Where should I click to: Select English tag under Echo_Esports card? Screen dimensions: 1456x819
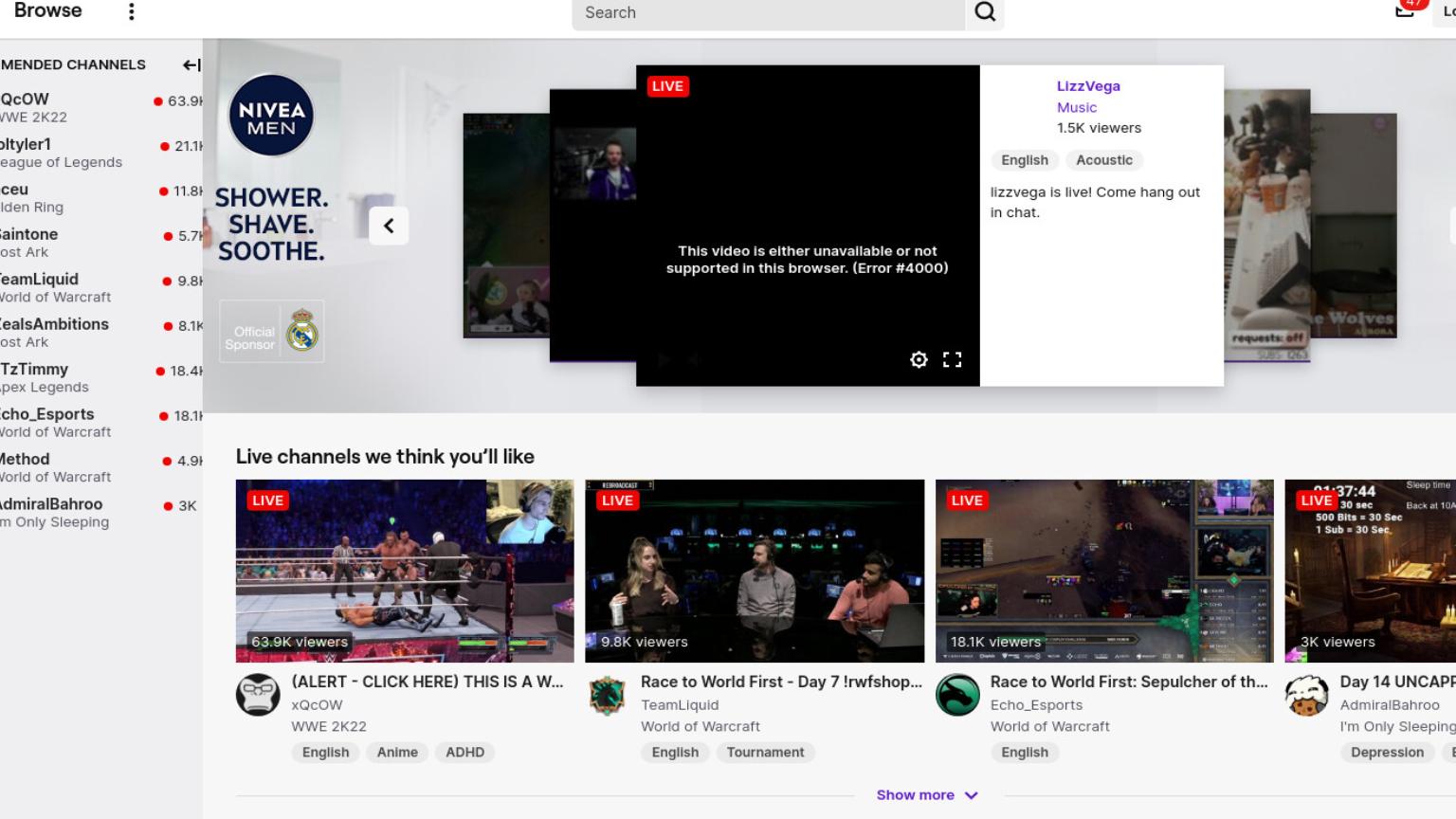(x=1025, y=753)
